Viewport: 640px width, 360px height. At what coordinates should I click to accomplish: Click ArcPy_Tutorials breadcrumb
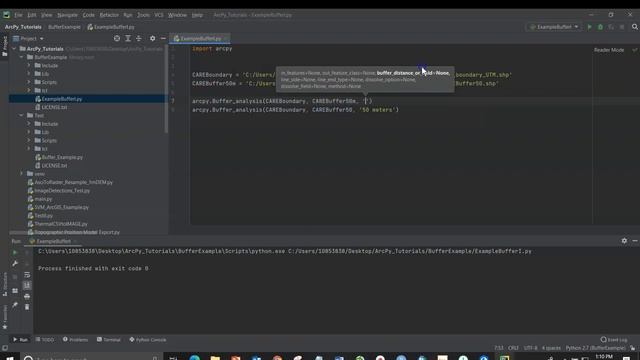23,27
